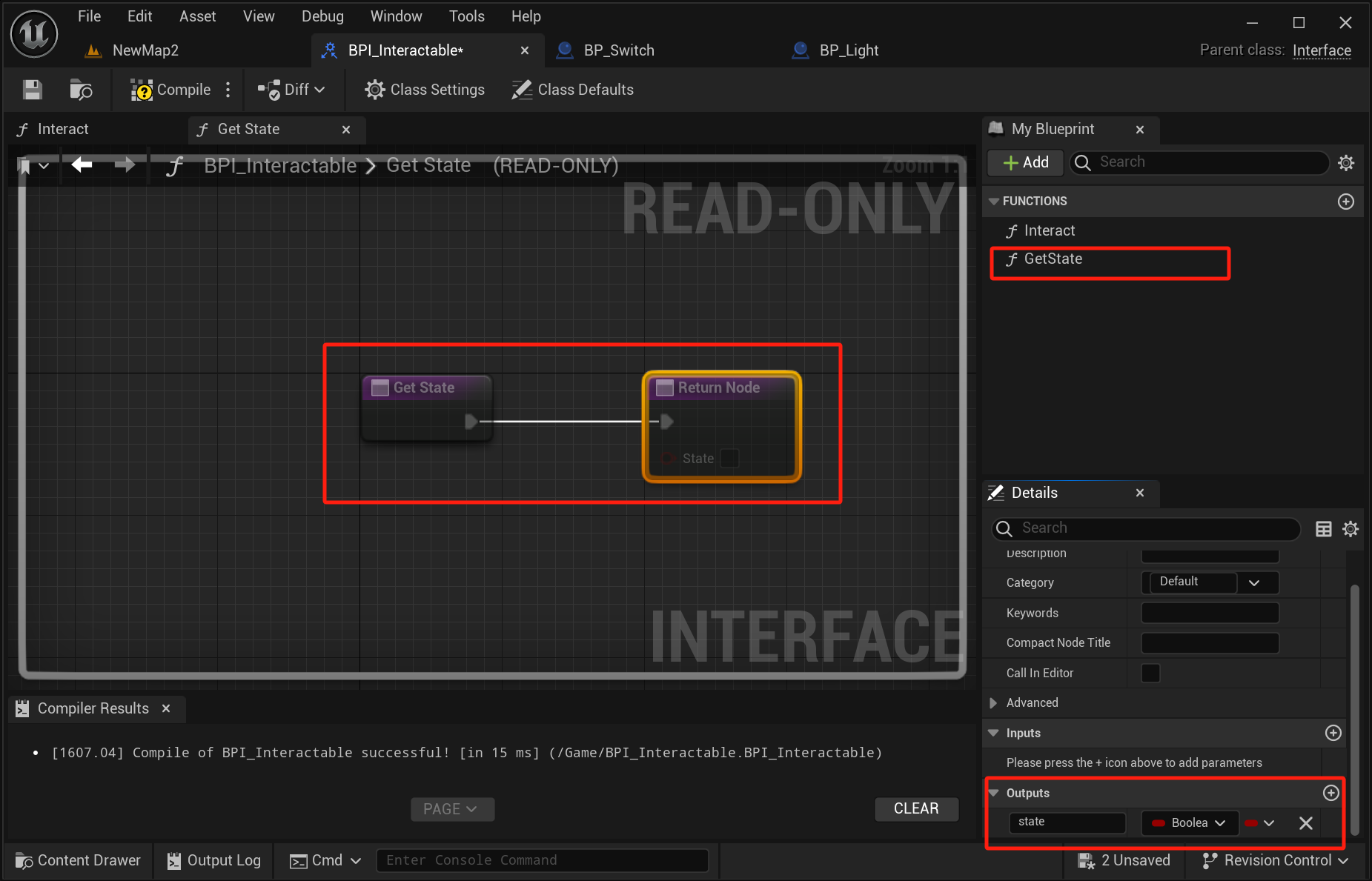
Task: Close the Details panel
Action: (1140, 493)
